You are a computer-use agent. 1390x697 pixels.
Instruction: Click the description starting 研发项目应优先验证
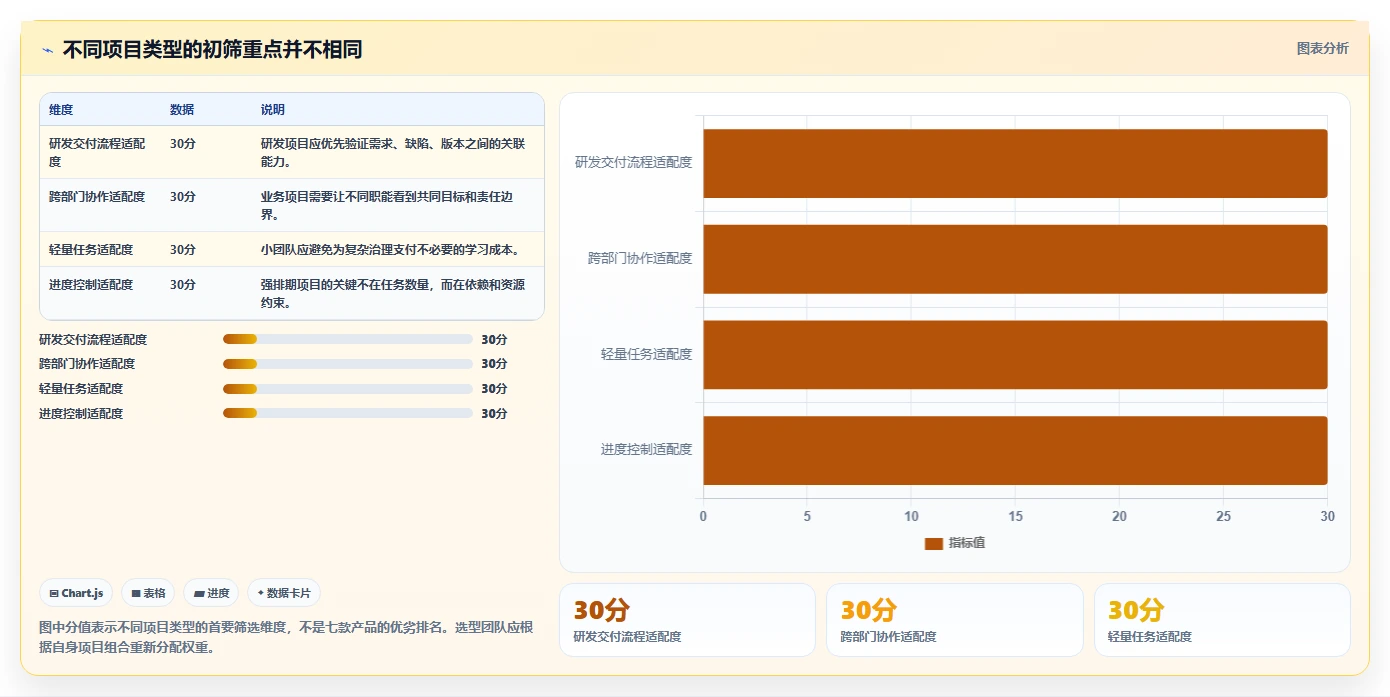393,152
